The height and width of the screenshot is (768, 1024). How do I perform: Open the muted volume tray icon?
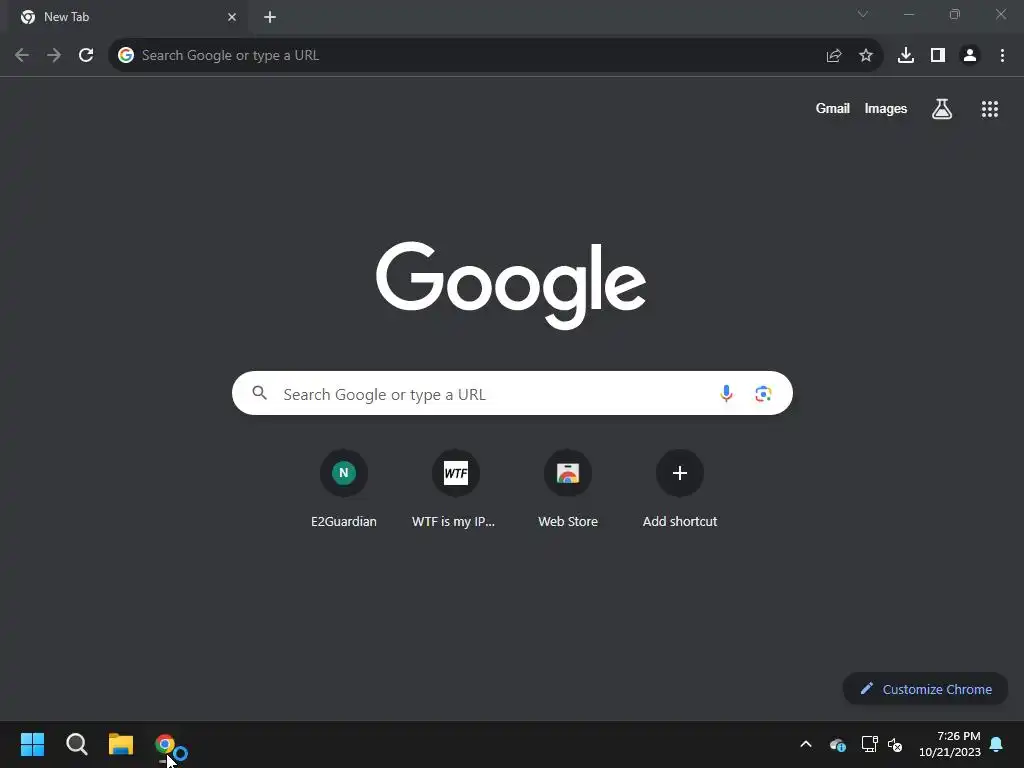pos(895,744)
